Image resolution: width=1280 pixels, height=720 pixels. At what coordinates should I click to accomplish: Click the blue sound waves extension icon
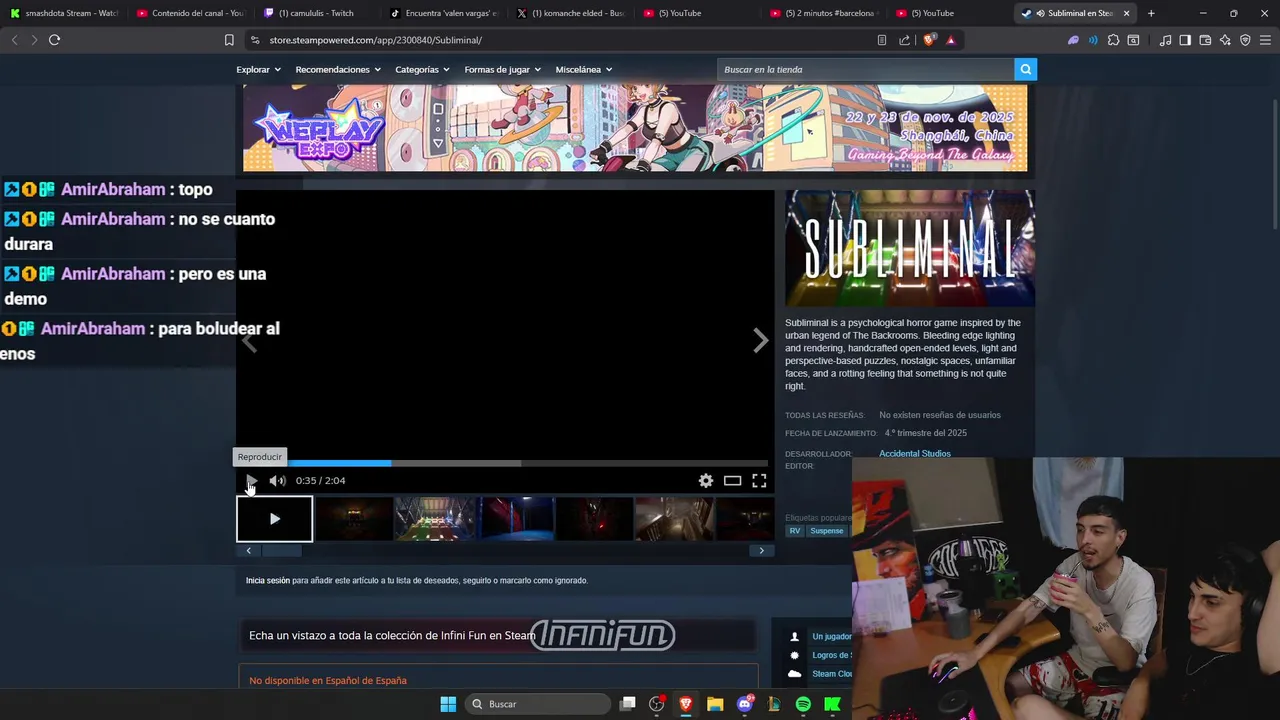[1093, 40]
